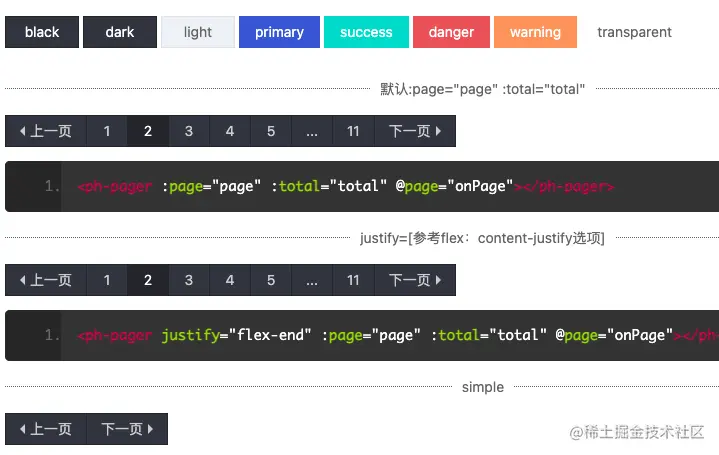Expand ellipsis pages in default pager
The image size is (719, 455).
point(312,131)
